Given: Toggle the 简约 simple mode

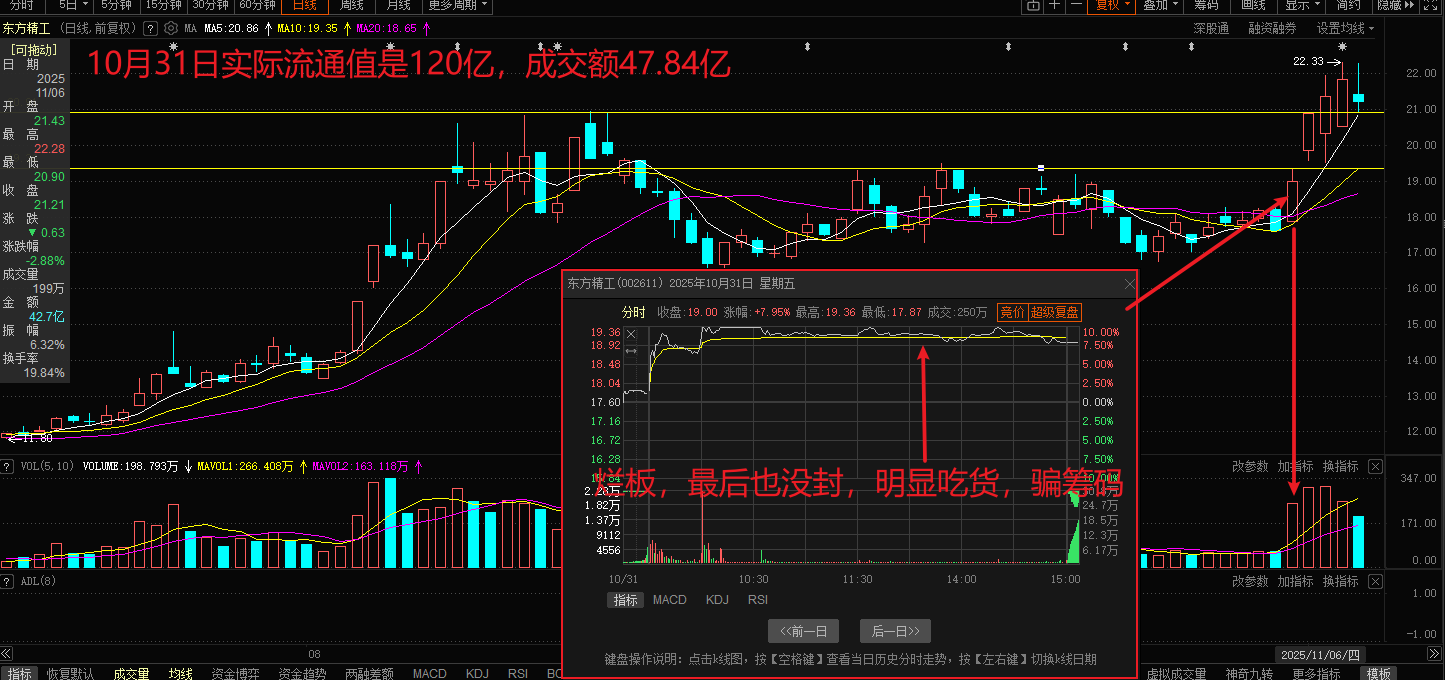Looking at the screenshot, I should coord(1349,5).
